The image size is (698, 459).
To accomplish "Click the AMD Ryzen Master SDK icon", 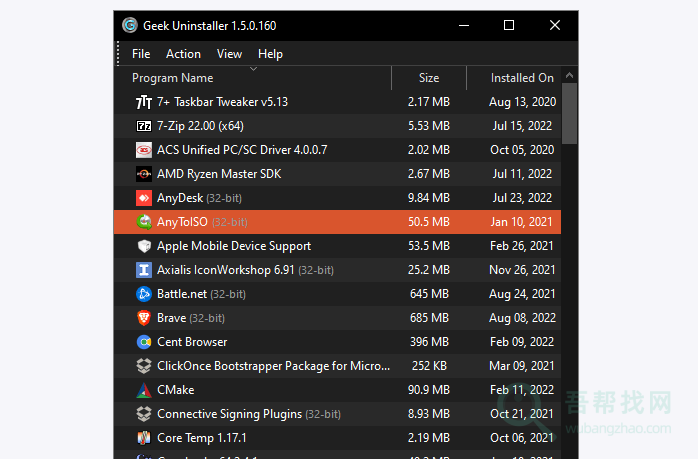I will click(144, 174).
